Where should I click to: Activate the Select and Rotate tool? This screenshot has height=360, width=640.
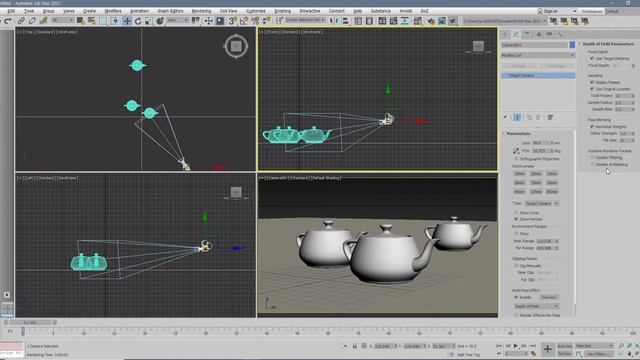[138, 21]
